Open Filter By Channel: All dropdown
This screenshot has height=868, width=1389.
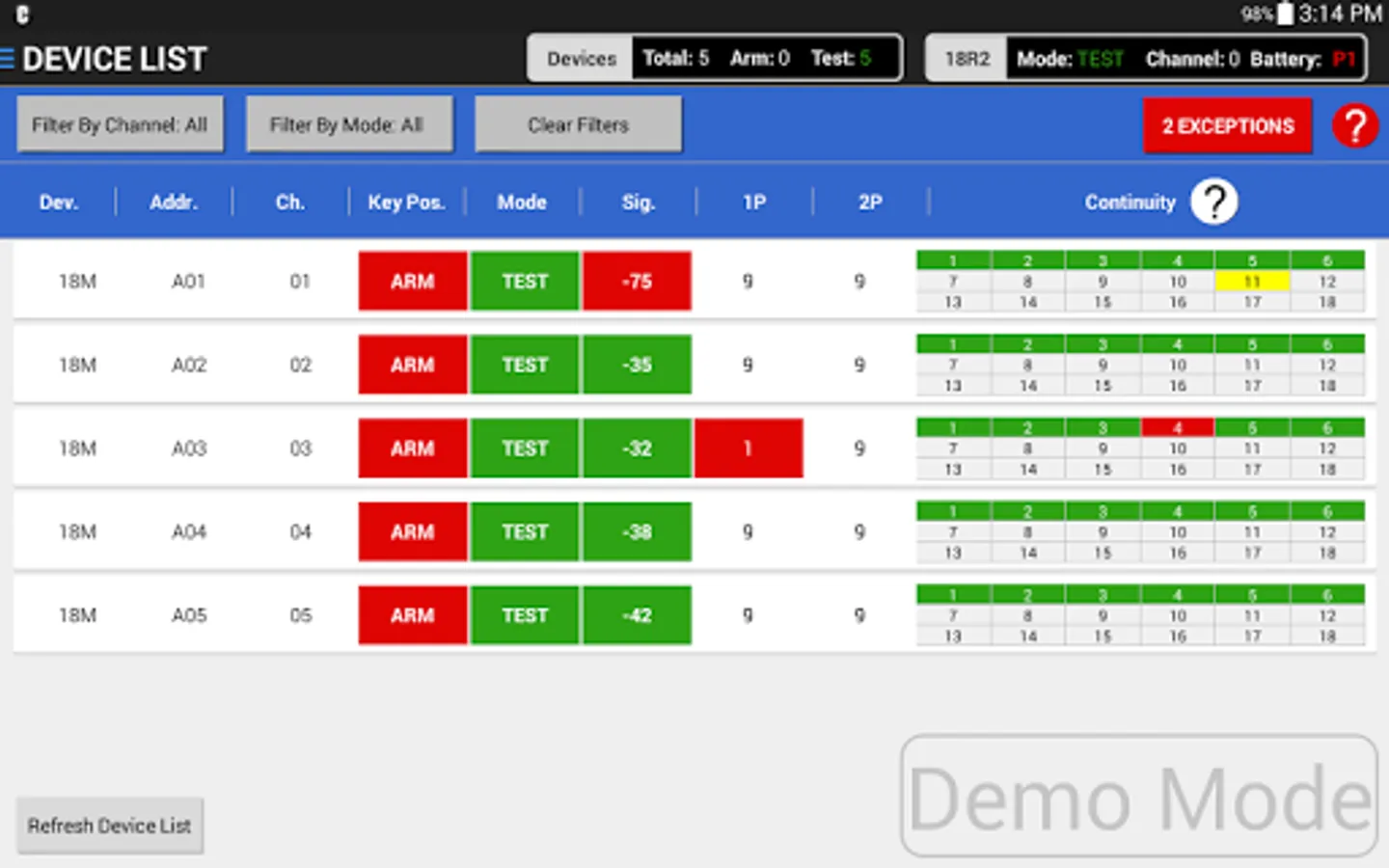pos(120,124)
